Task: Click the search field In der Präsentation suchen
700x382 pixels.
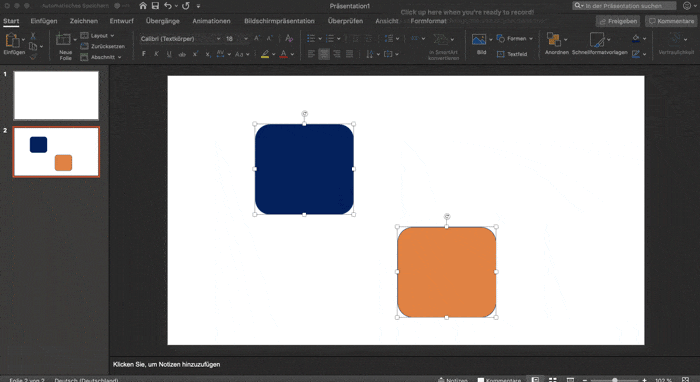Action: tap(624, 6)
